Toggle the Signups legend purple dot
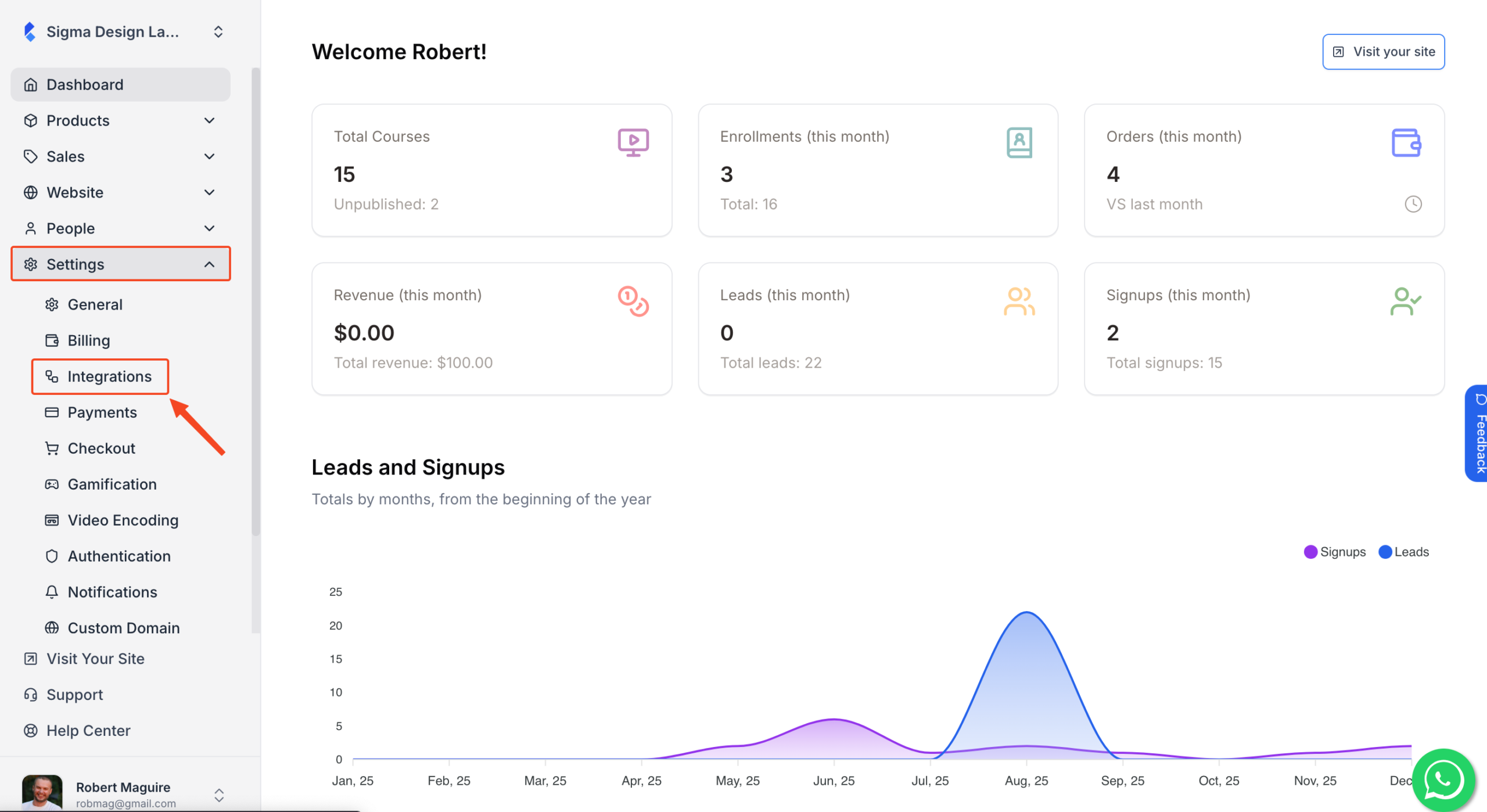Screen dimensions: 1487x812 coord(1310,552)
